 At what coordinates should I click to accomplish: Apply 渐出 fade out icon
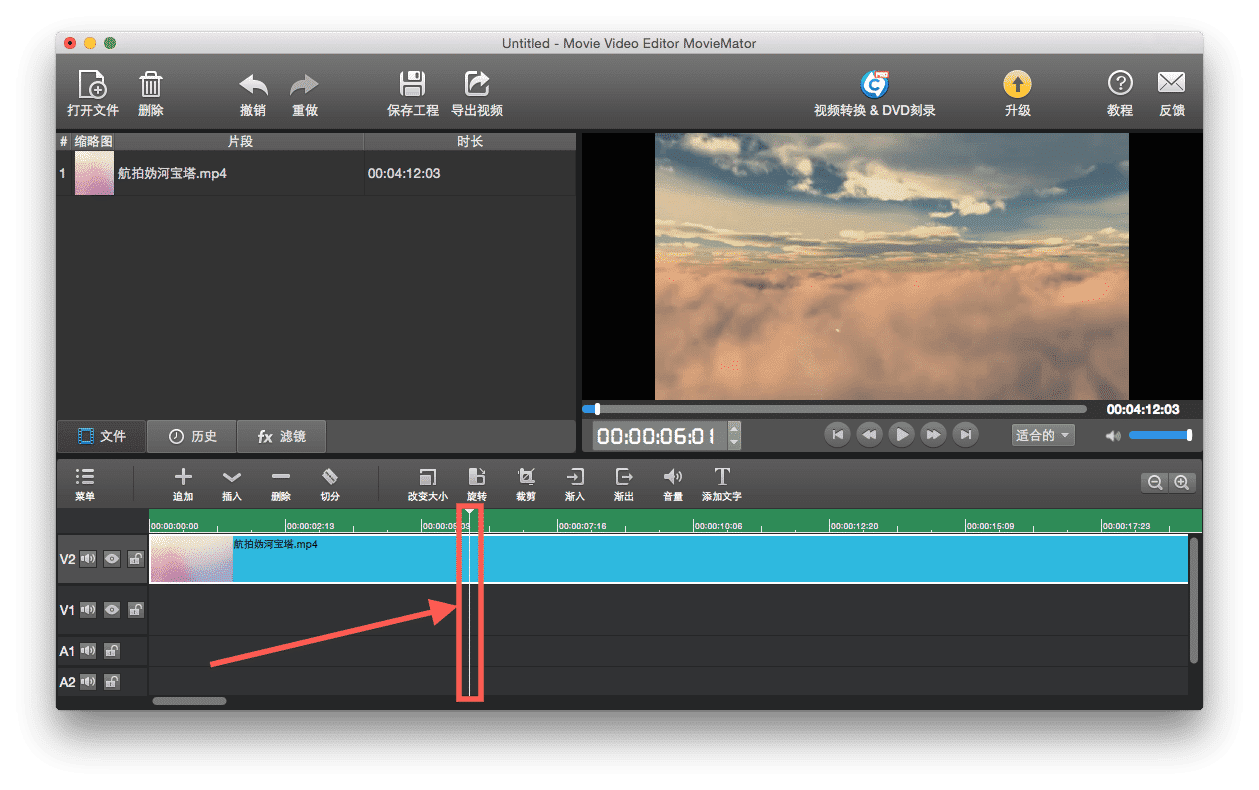[624, 477]
